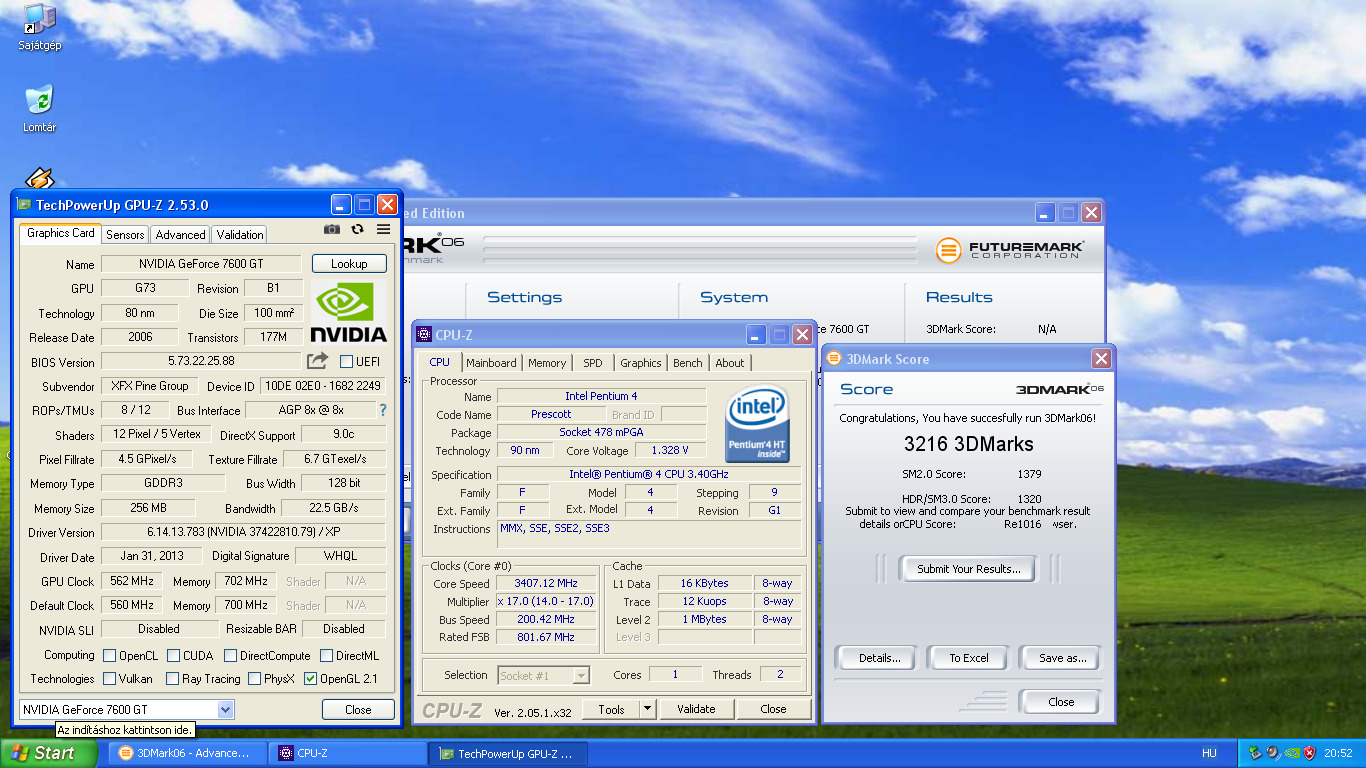This screenshot has height=768, width=1366.
Task: Switch to the GPU-Z Validation tab
Action: (239, 234)
